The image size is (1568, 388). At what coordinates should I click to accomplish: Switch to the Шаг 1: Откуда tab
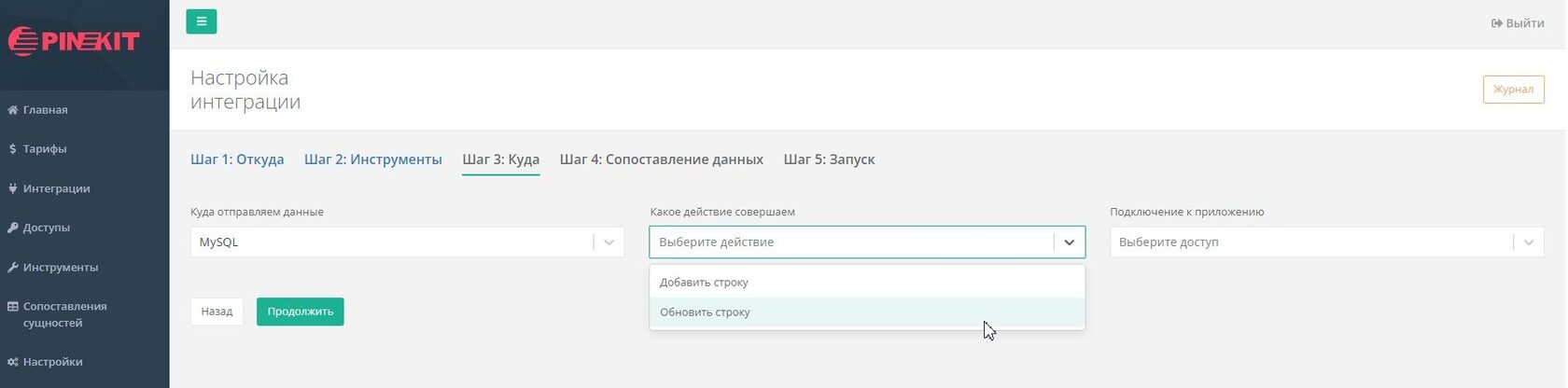click(x=237, y=159)
